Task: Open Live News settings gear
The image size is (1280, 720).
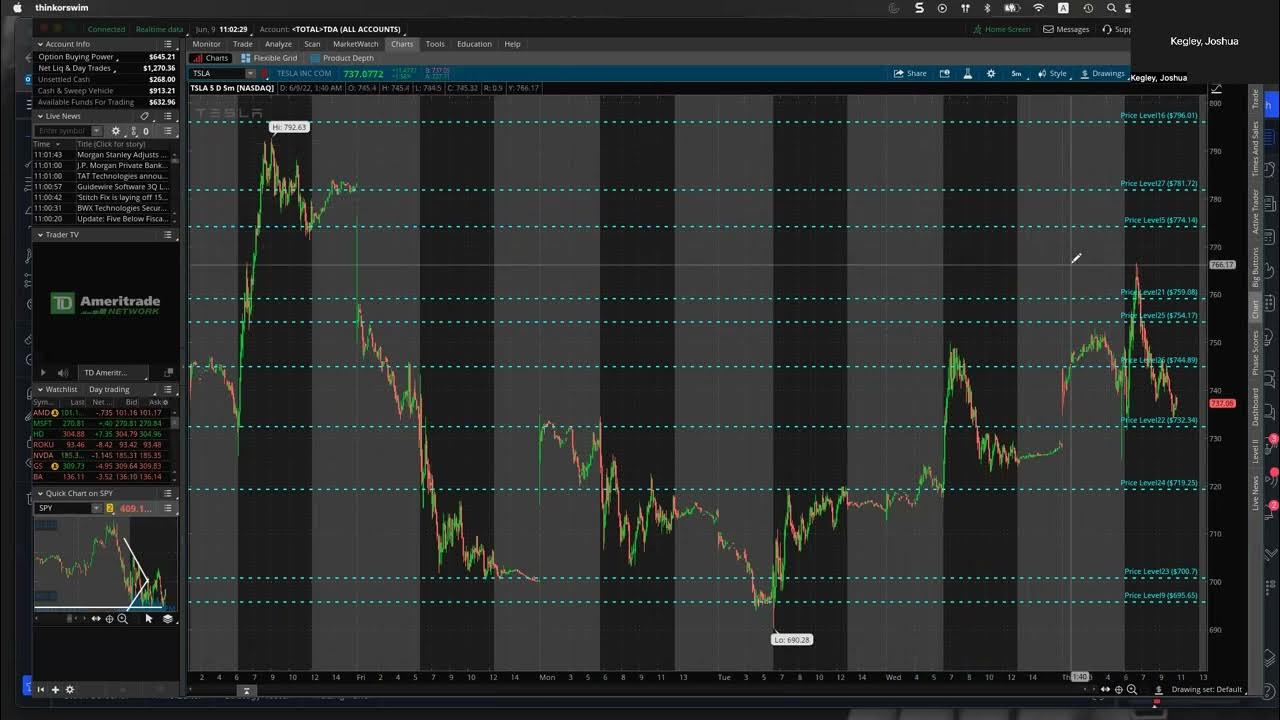Action: point(116,131)
